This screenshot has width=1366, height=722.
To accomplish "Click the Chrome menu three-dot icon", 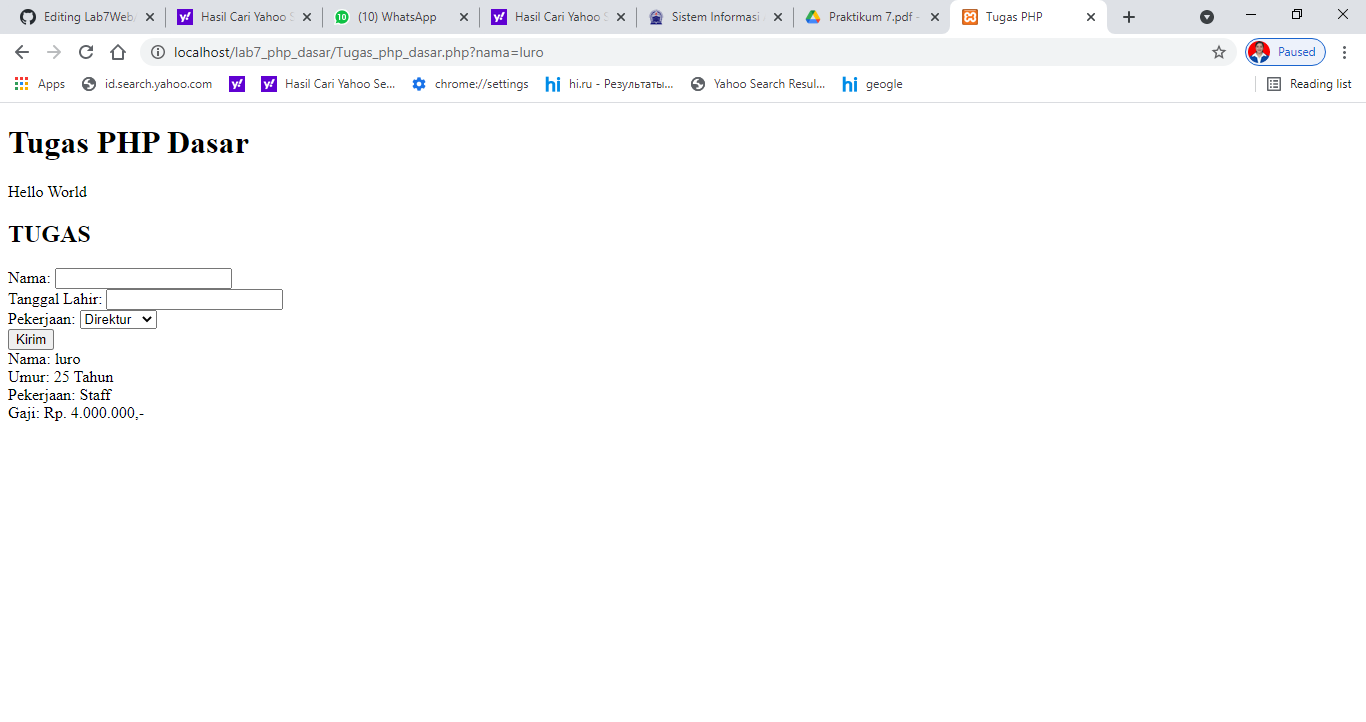I will coord(1345,52).
